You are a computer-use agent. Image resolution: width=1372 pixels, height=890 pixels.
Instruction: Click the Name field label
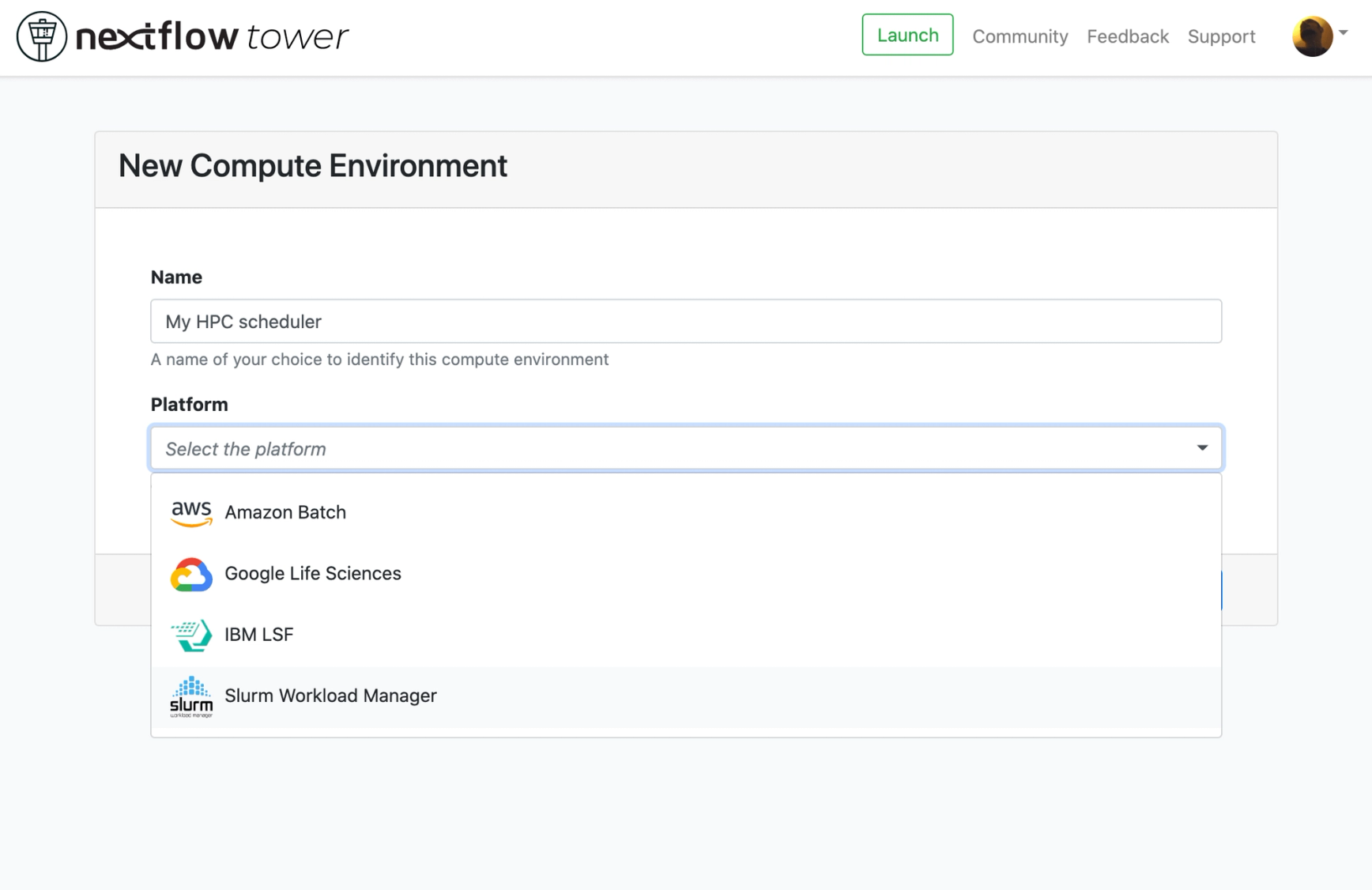(x=176, y=277)
